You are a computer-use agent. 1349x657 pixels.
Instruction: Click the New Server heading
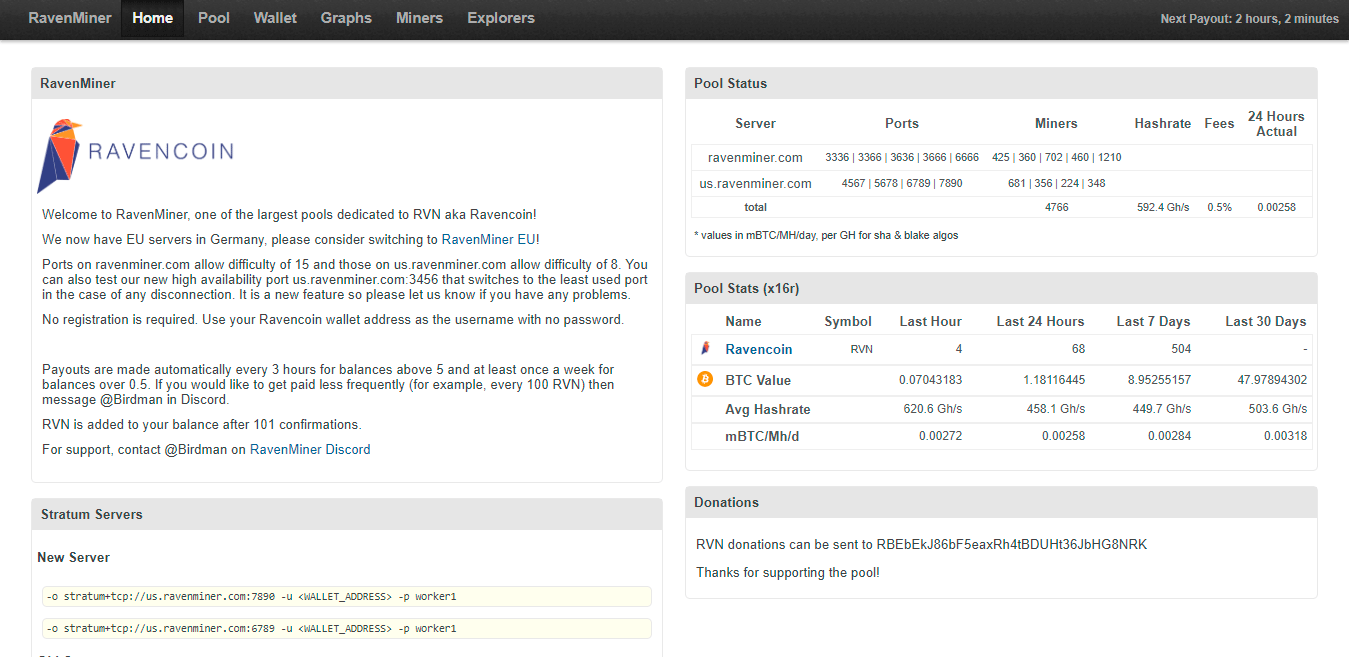(x=74, y=558)
